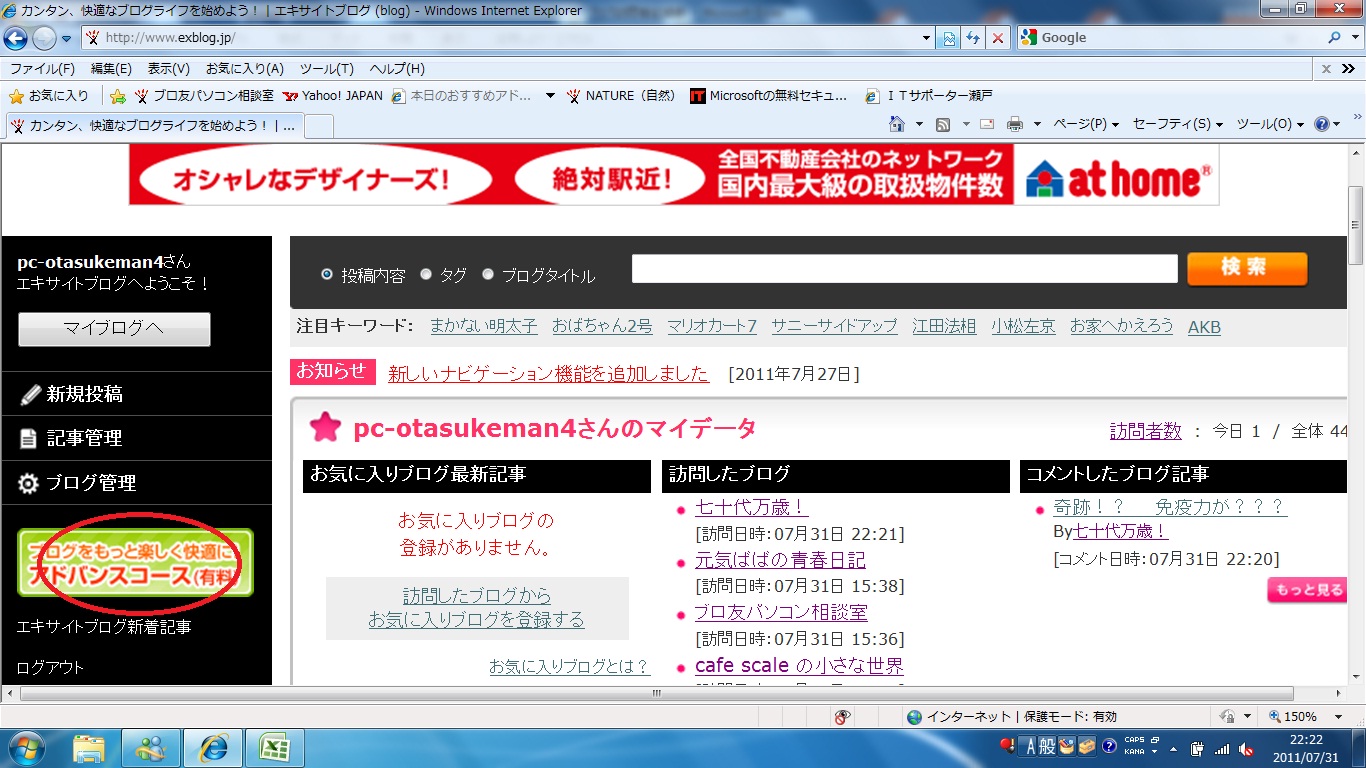This screenshot has width=1366, height=768.
Task: Open the IME Help question-mark icon
Action: click(1109, 746)
